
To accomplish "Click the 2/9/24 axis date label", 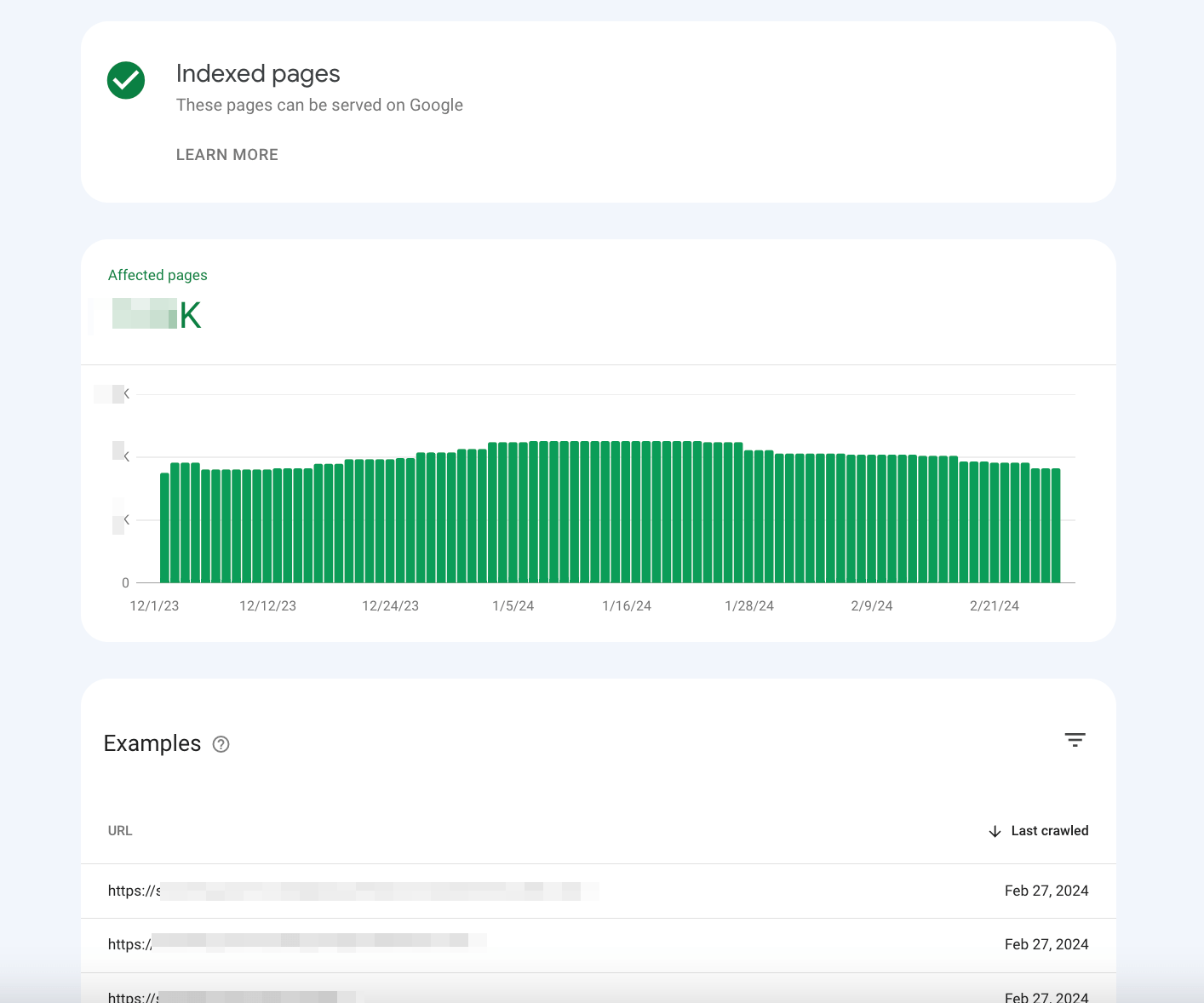I will tap(872, 606).
